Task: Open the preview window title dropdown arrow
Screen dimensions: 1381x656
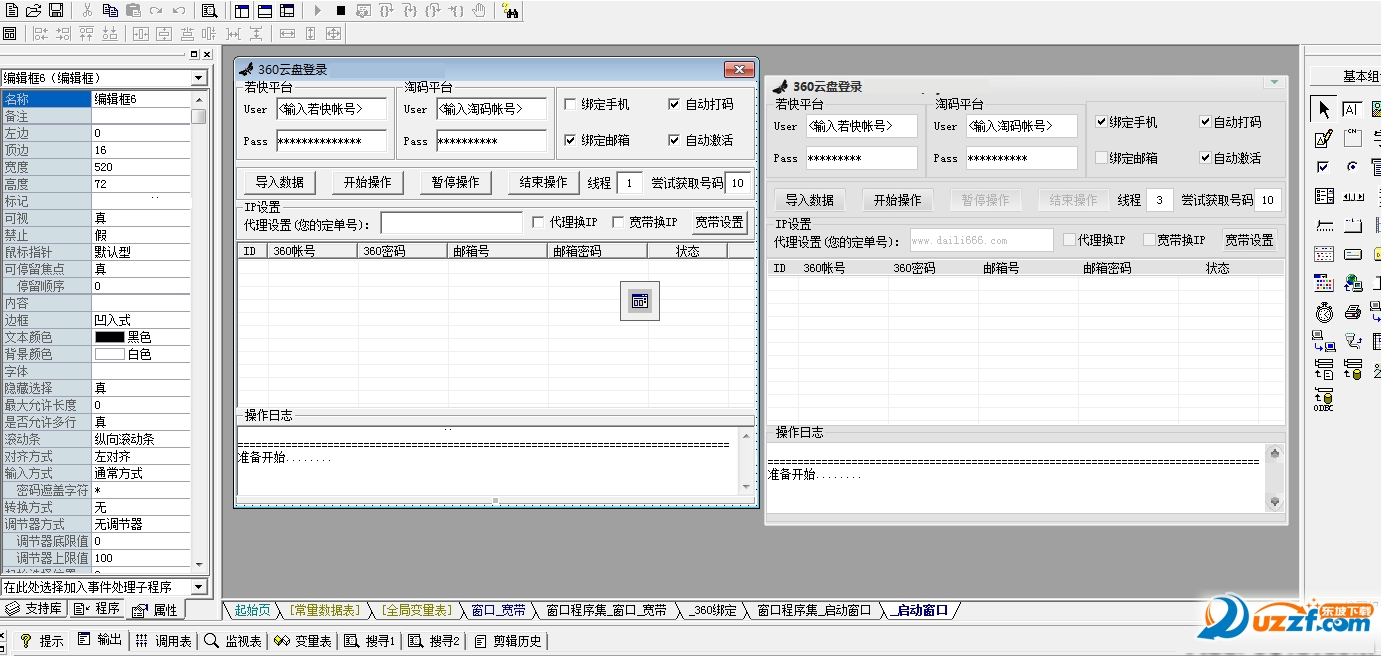Action: click(x=1274, y=82)
